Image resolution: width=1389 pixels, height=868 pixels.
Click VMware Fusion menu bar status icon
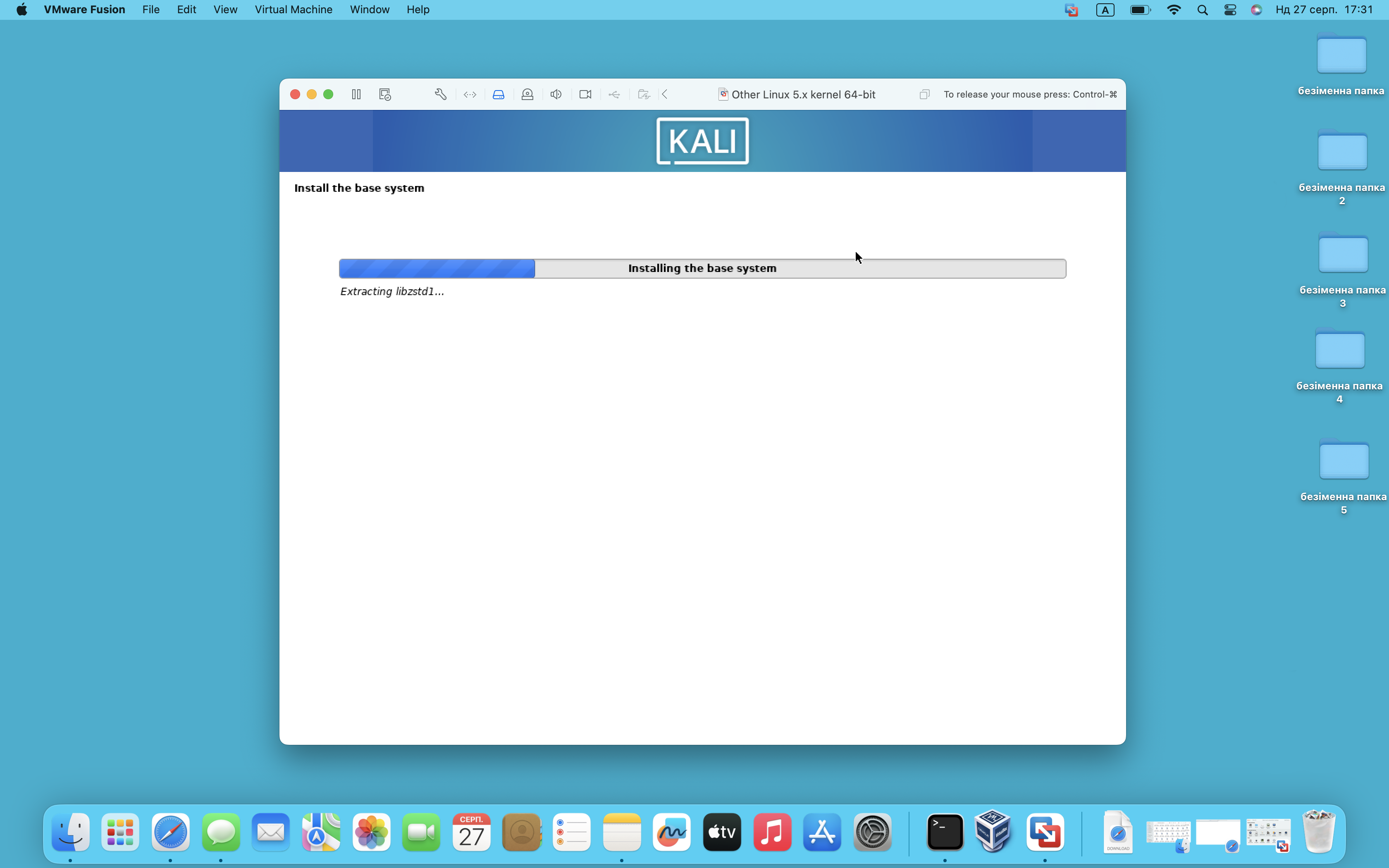(1071, 10)
